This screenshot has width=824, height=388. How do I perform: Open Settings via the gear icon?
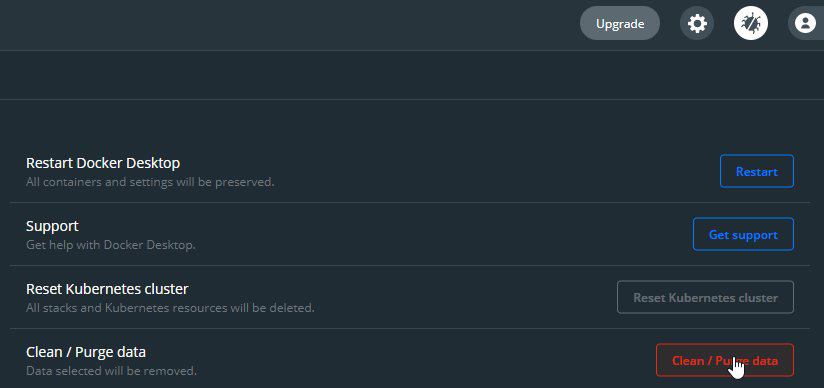point(697,23)
